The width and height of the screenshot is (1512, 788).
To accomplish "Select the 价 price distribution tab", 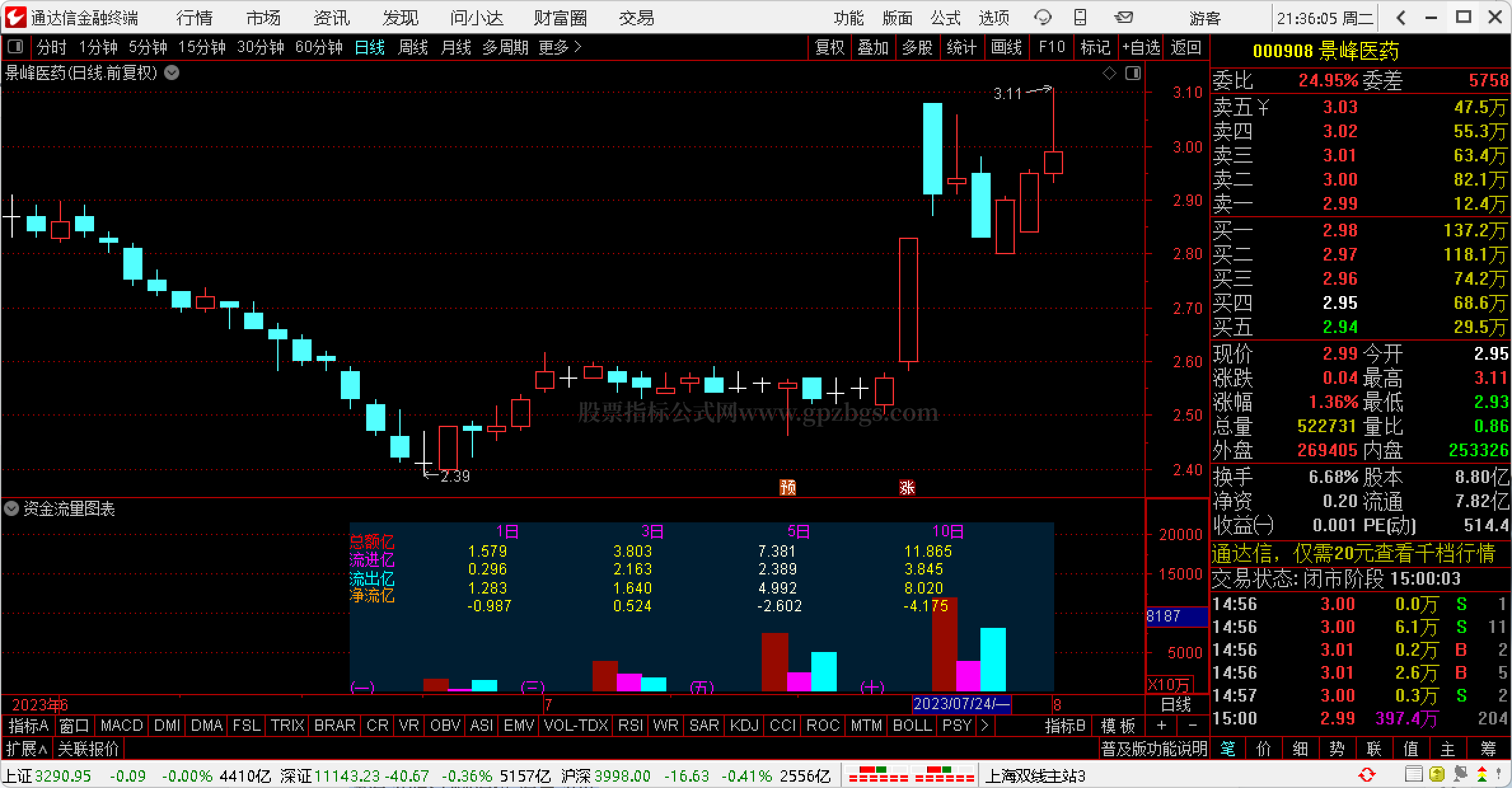I will click(x=1264, y=749).
